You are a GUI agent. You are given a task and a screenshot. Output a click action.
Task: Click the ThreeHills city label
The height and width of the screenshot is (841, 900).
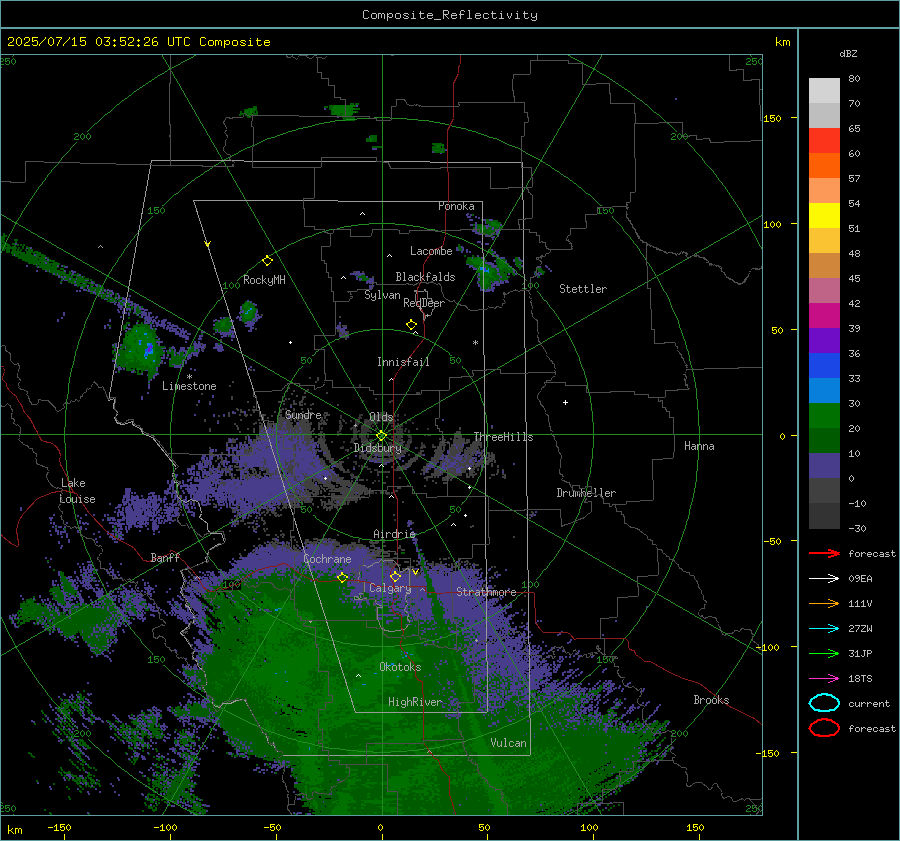point(503,437)
